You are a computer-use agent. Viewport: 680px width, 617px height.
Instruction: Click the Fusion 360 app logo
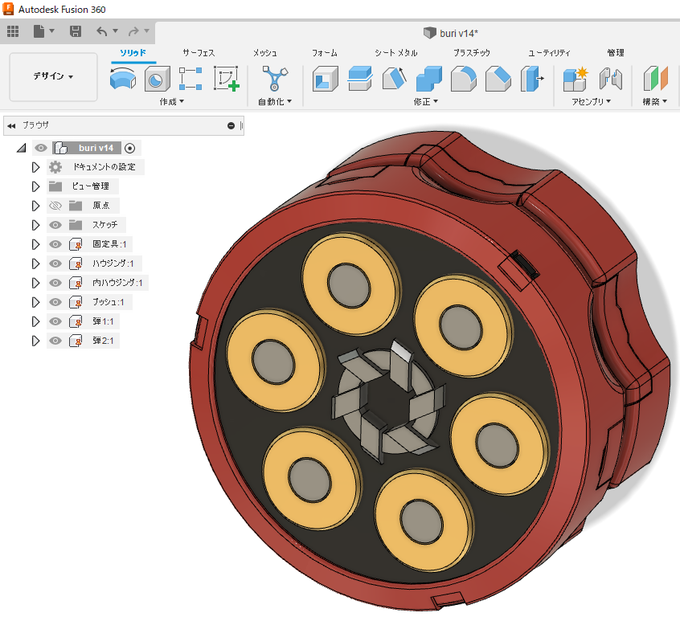(x=8, y=9)
